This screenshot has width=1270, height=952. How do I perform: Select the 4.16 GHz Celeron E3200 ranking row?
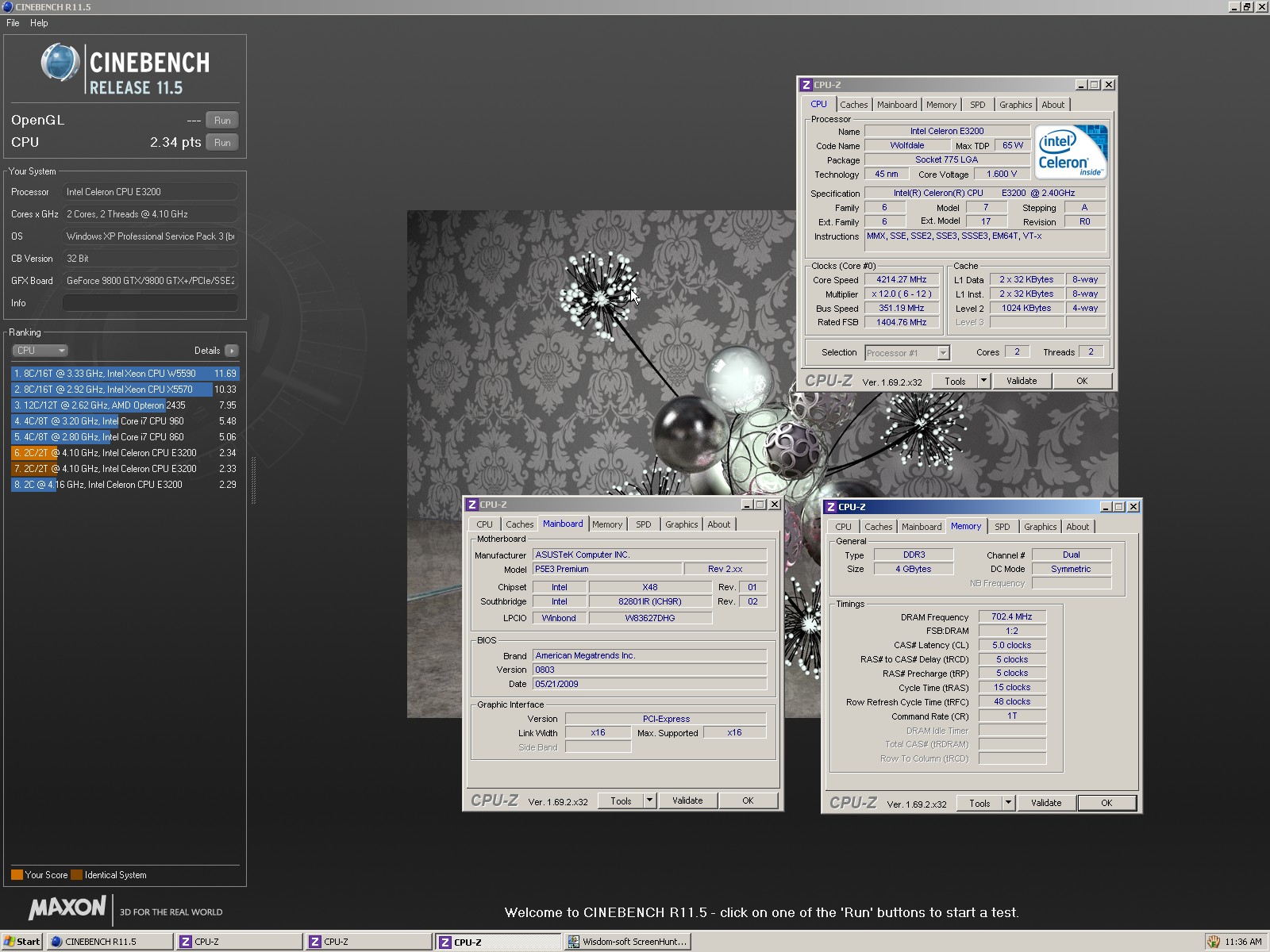(125, 485)
